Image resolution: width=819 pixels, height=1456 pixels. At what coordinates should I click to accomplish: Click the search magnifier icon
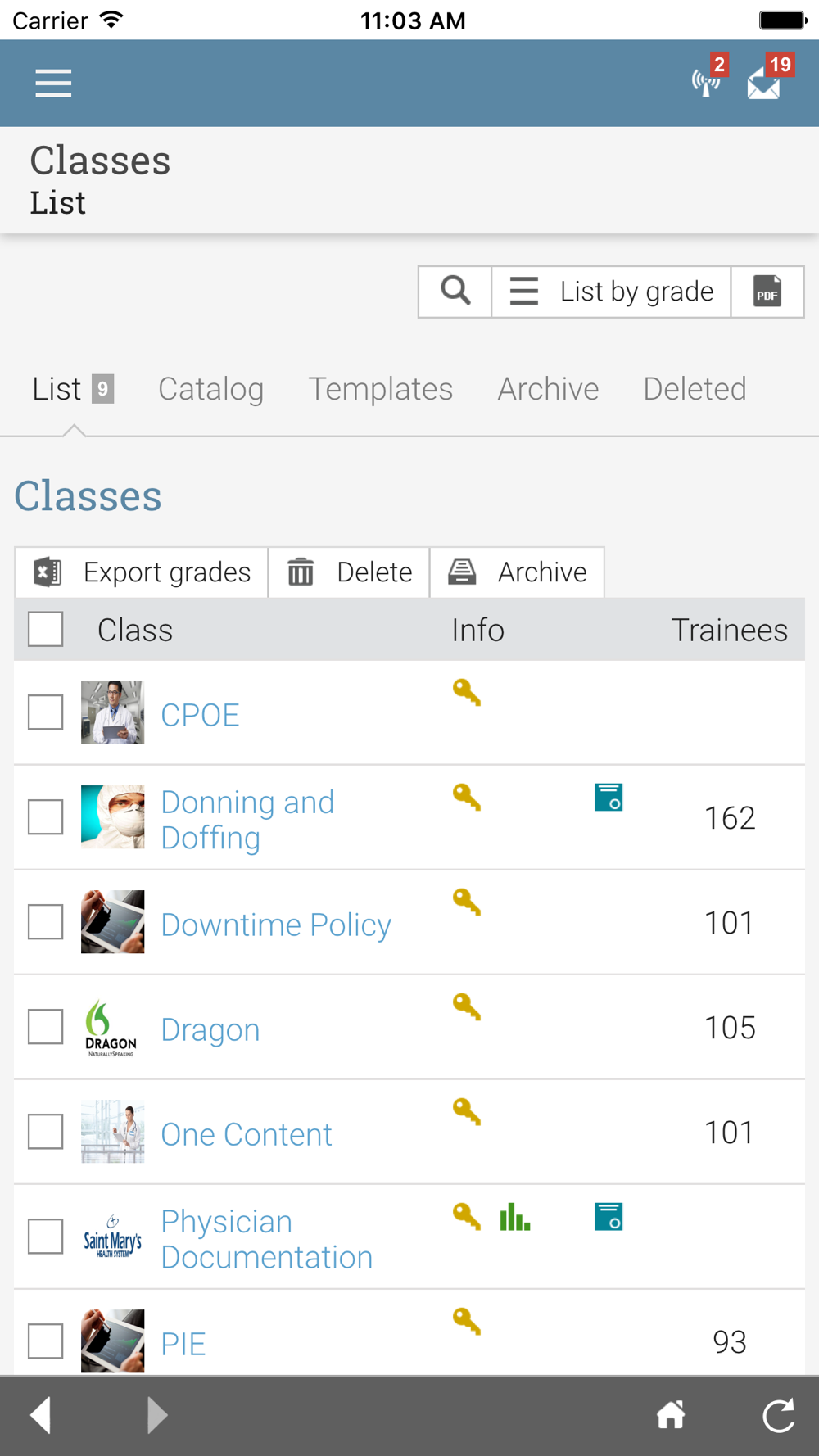click(455, 292)
